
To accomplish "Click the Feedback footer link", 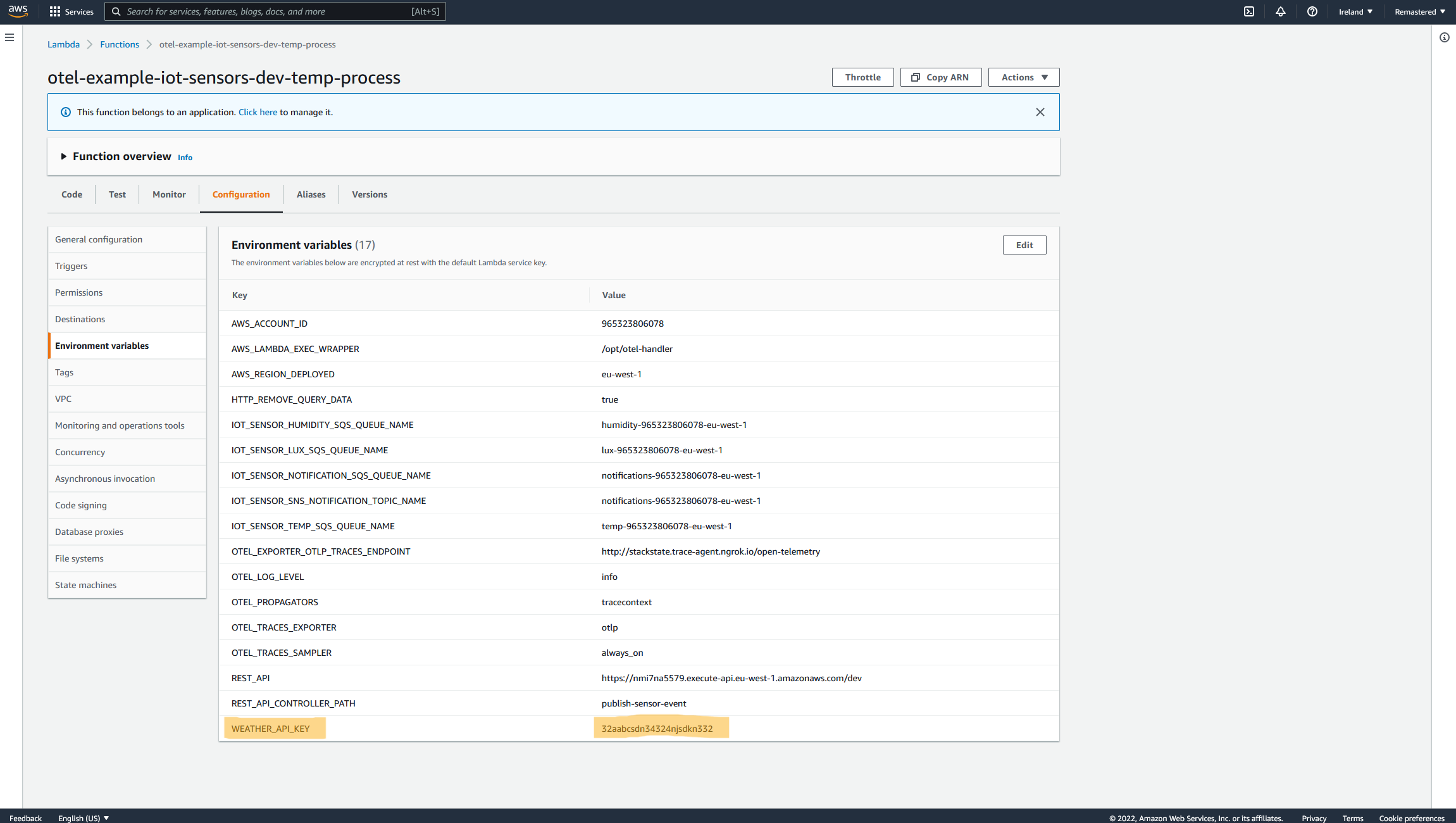I will 25,818.
